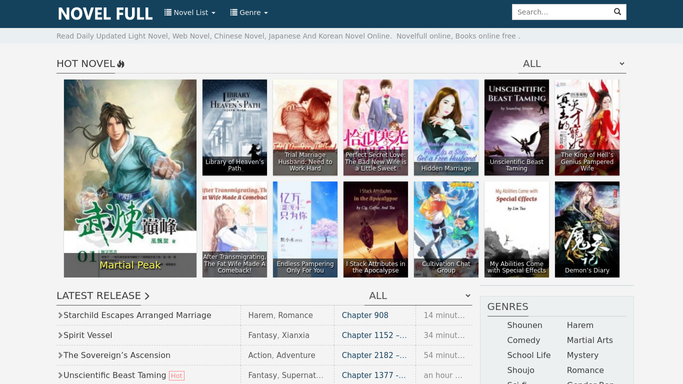This screenshot has height=384, width=683.
Task: Open Endless Pampering Only For You cover
Action: (x=305, y=229)
